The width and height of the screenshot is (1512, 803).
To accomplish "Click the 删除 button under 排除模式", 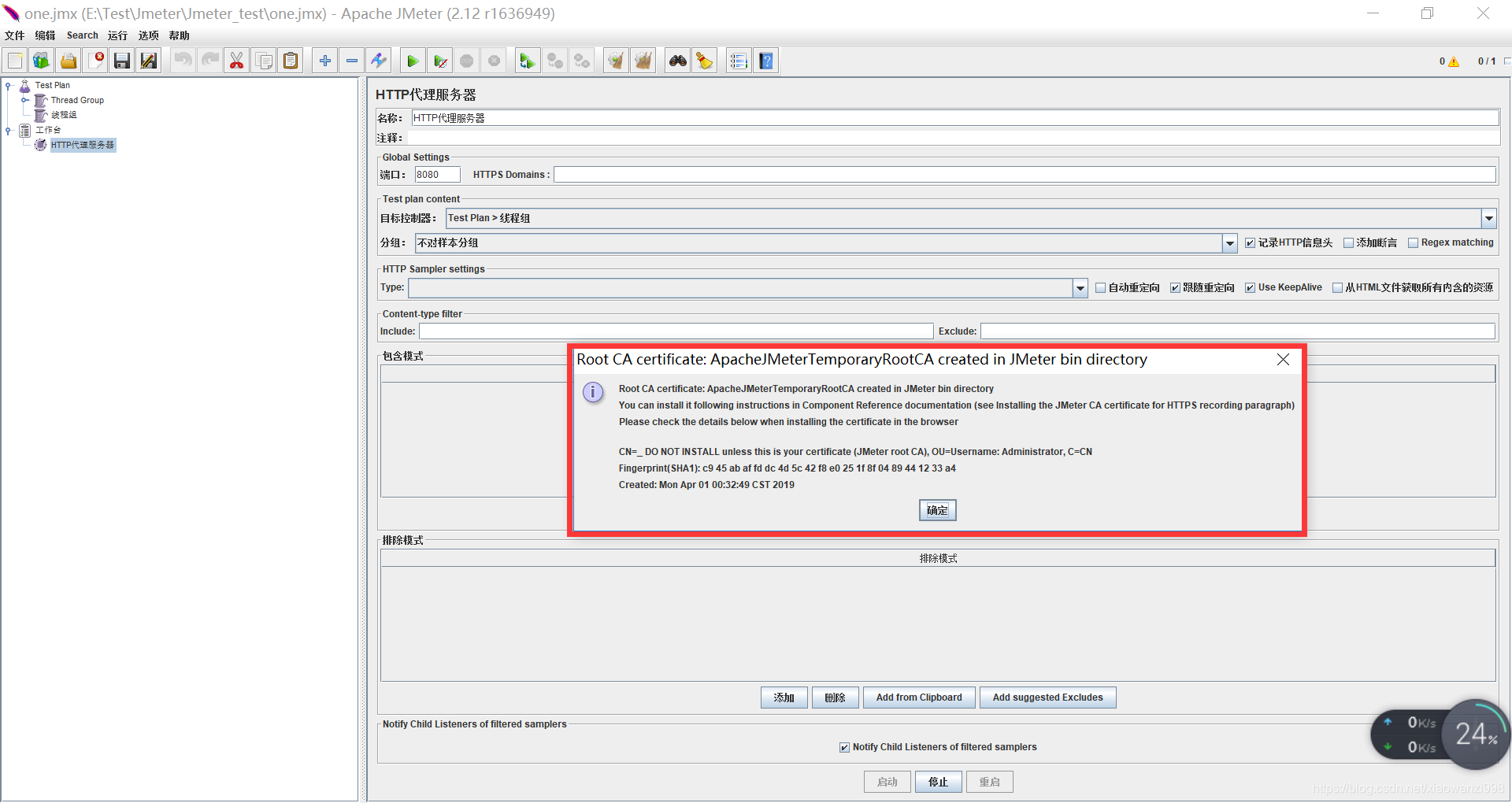I will (835, 698).
